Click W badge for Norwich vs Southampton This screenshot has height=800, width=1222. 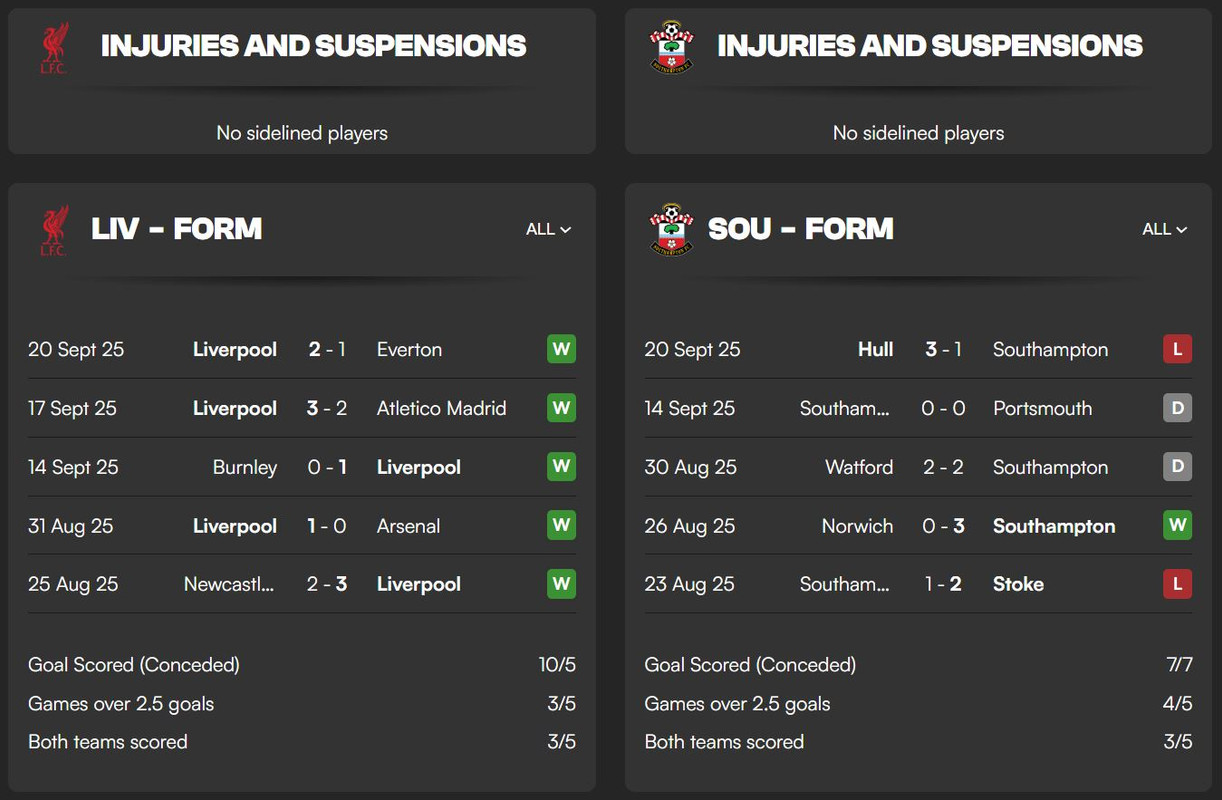coord(1177,525)
